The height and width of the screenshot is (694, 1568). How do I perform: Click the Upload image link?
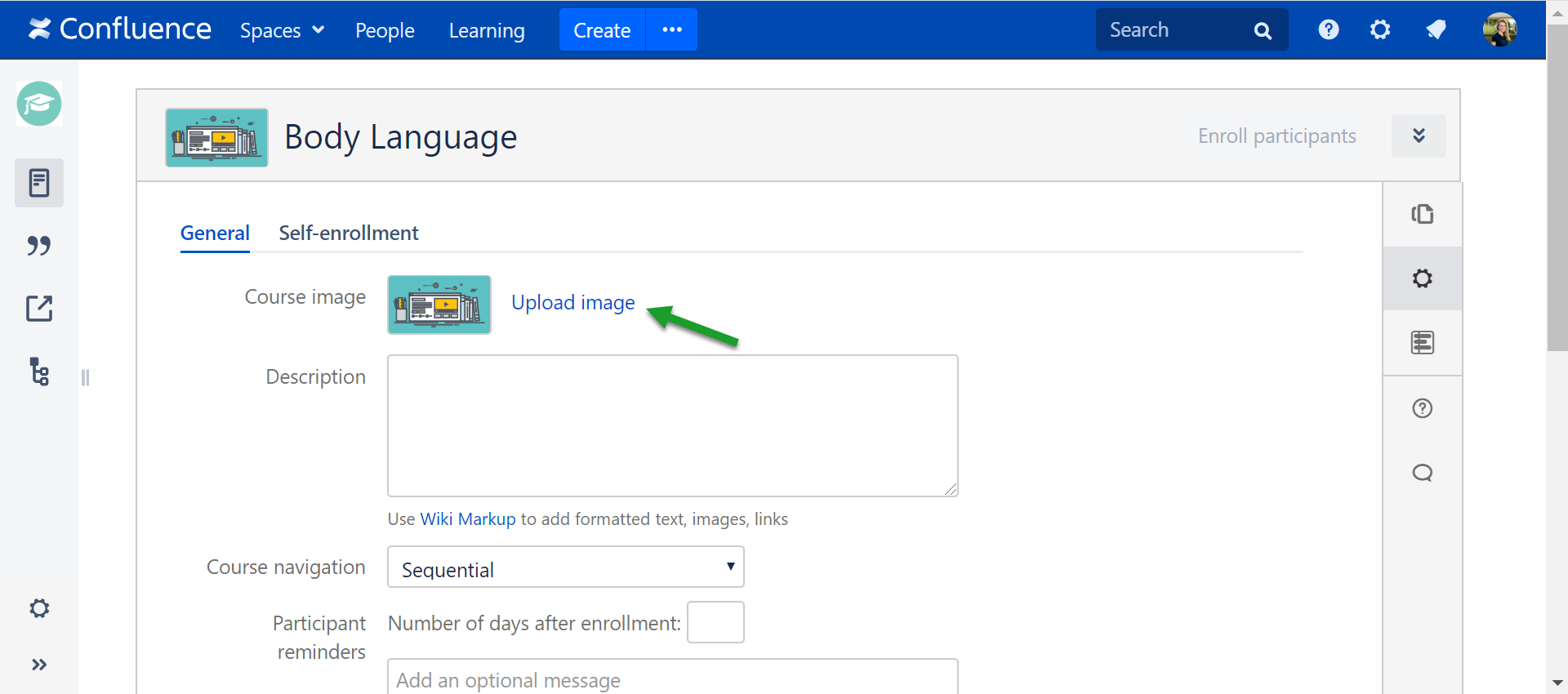[572, 303]
